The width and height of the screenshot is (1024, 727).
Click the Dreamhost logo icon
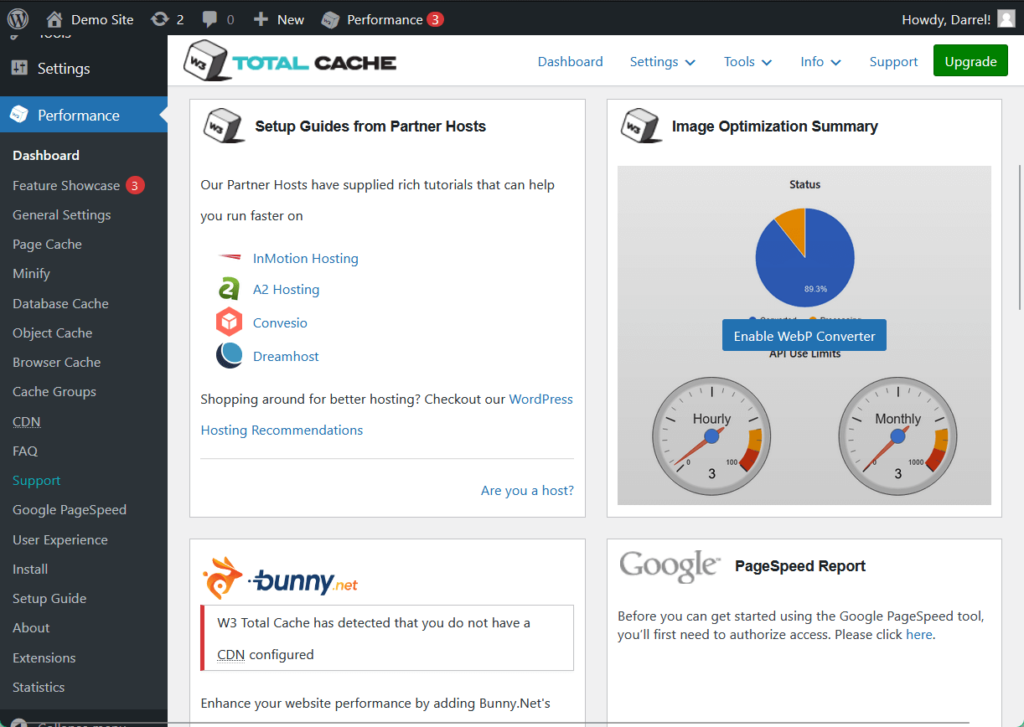point(229,355)
